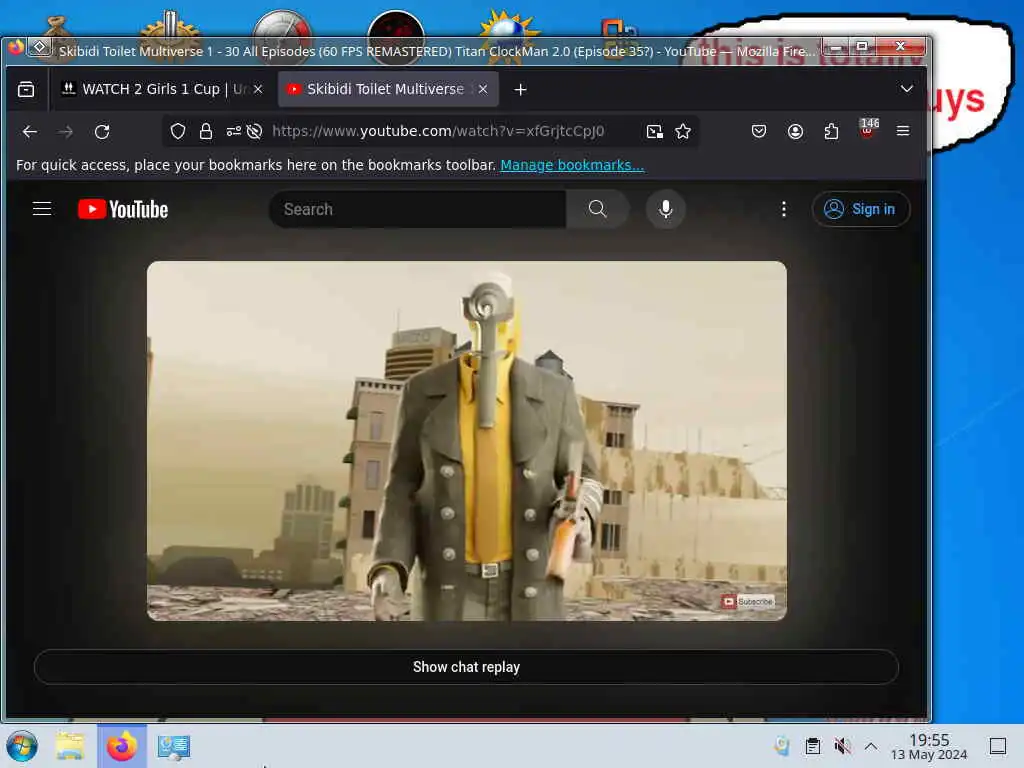Open taskbar desktop settings monitor icon
Image resolution: width=1024 pixels, height=768 pixels.
click(x=173, y=747)
